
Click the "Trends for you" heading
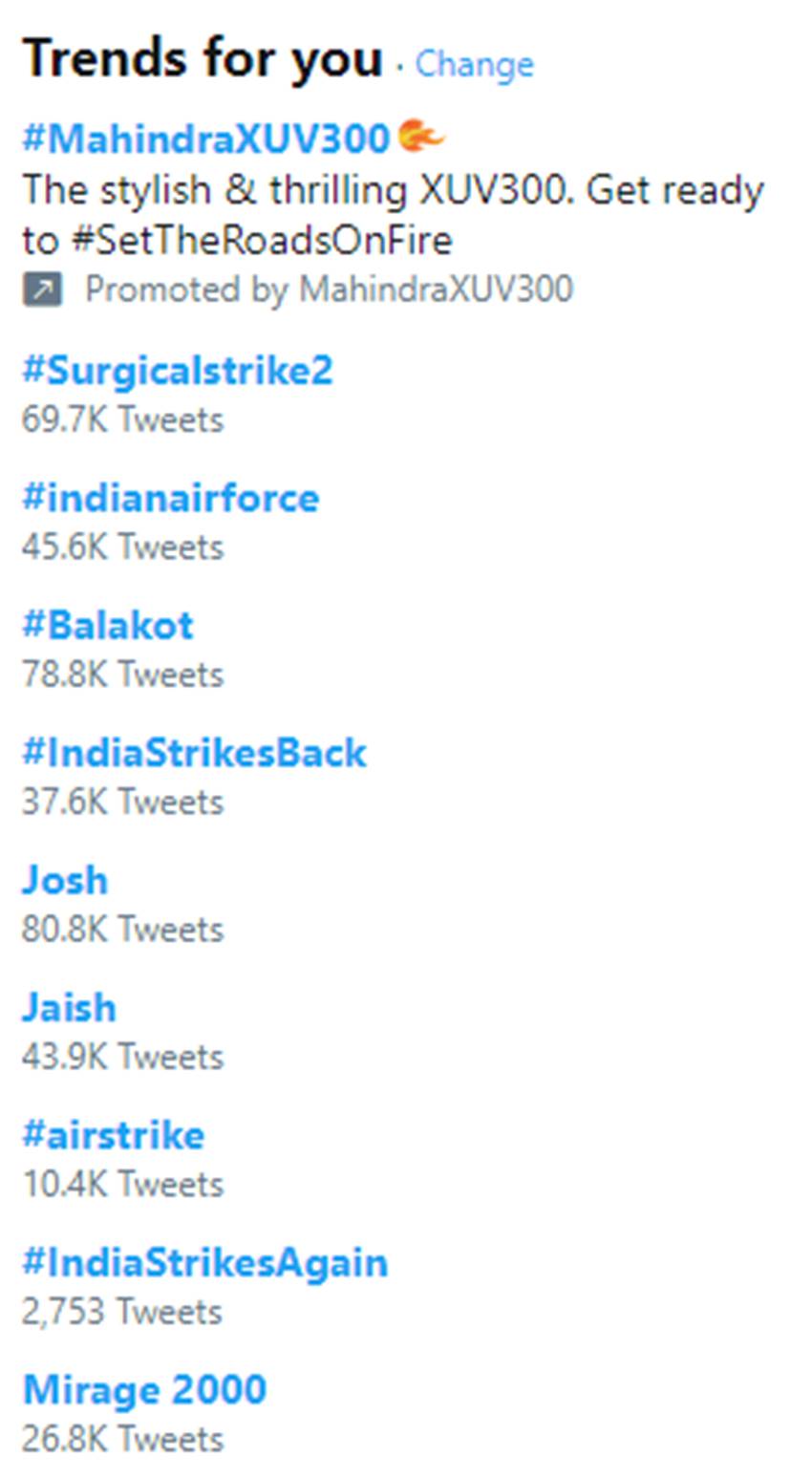203,58
